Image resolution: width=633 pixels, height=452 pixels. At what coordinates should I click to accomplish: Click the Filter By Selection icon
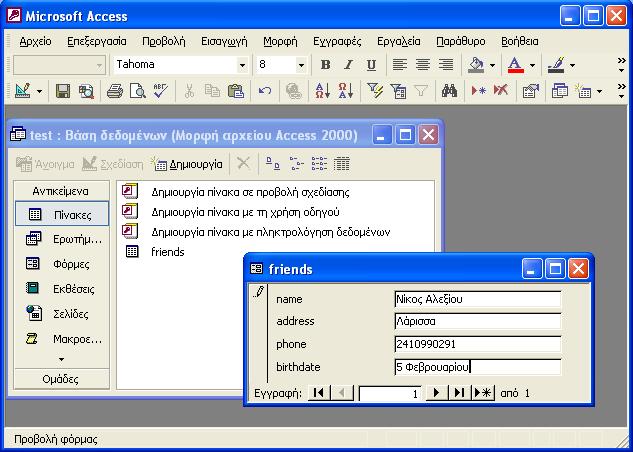(x=375, y=91)
